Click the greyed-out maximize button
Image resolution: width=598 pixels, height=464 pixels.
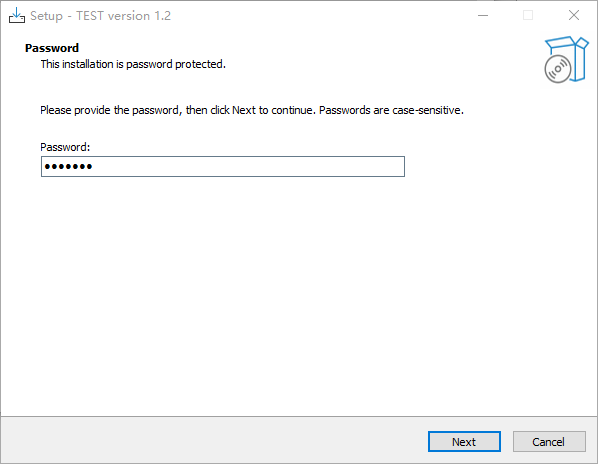click(528, 15)
